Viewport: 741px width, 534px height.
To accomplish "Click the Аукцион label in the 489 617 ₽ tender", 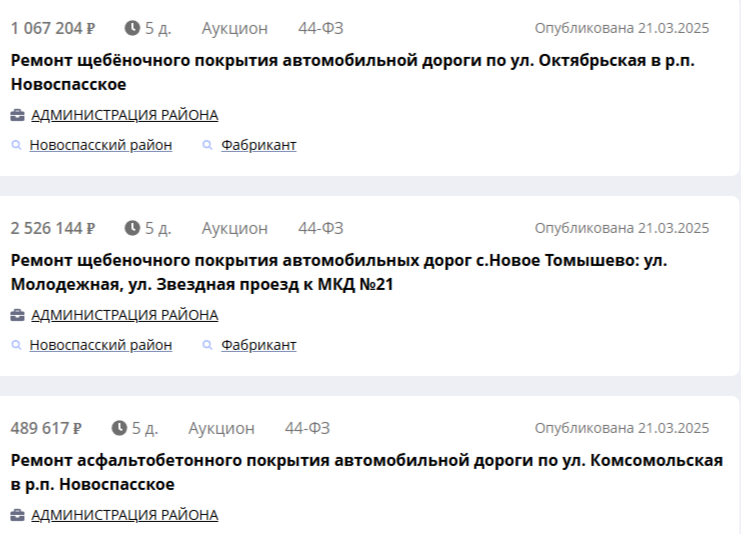I will pos(221,428).
